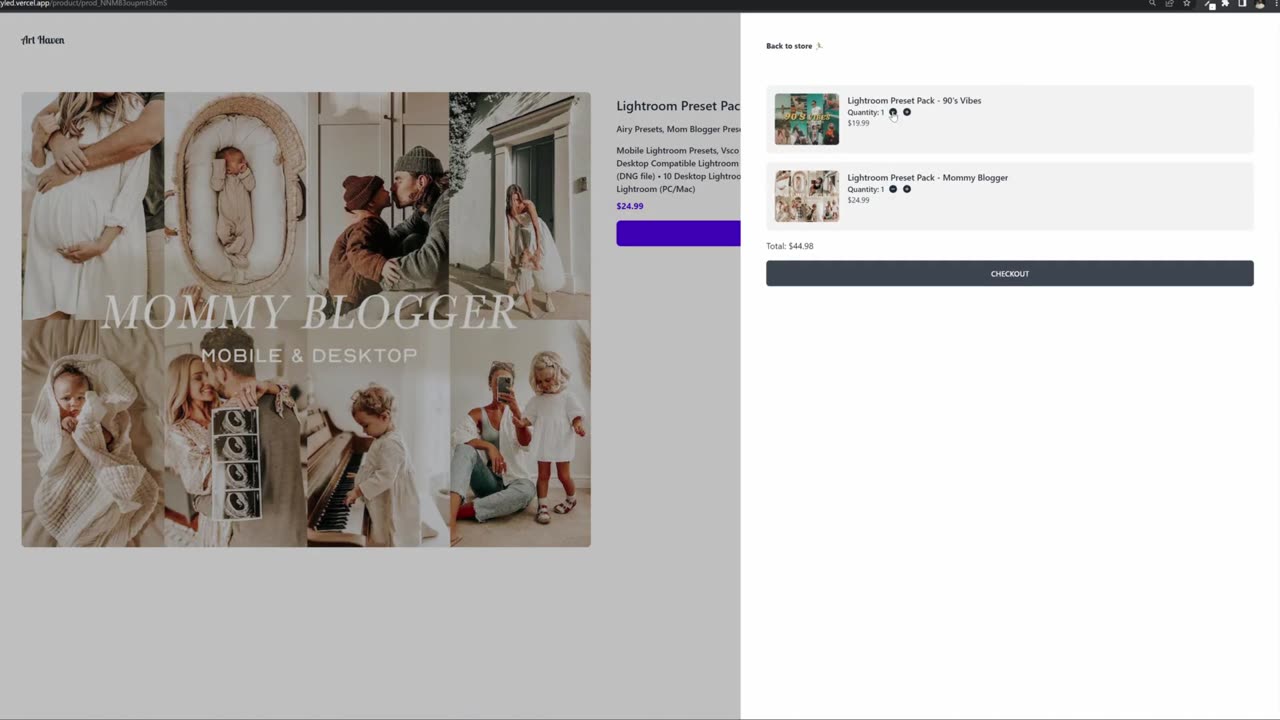
Task: Click 'Quantity: 1' for Mommy Blogger
Action: 866,189
